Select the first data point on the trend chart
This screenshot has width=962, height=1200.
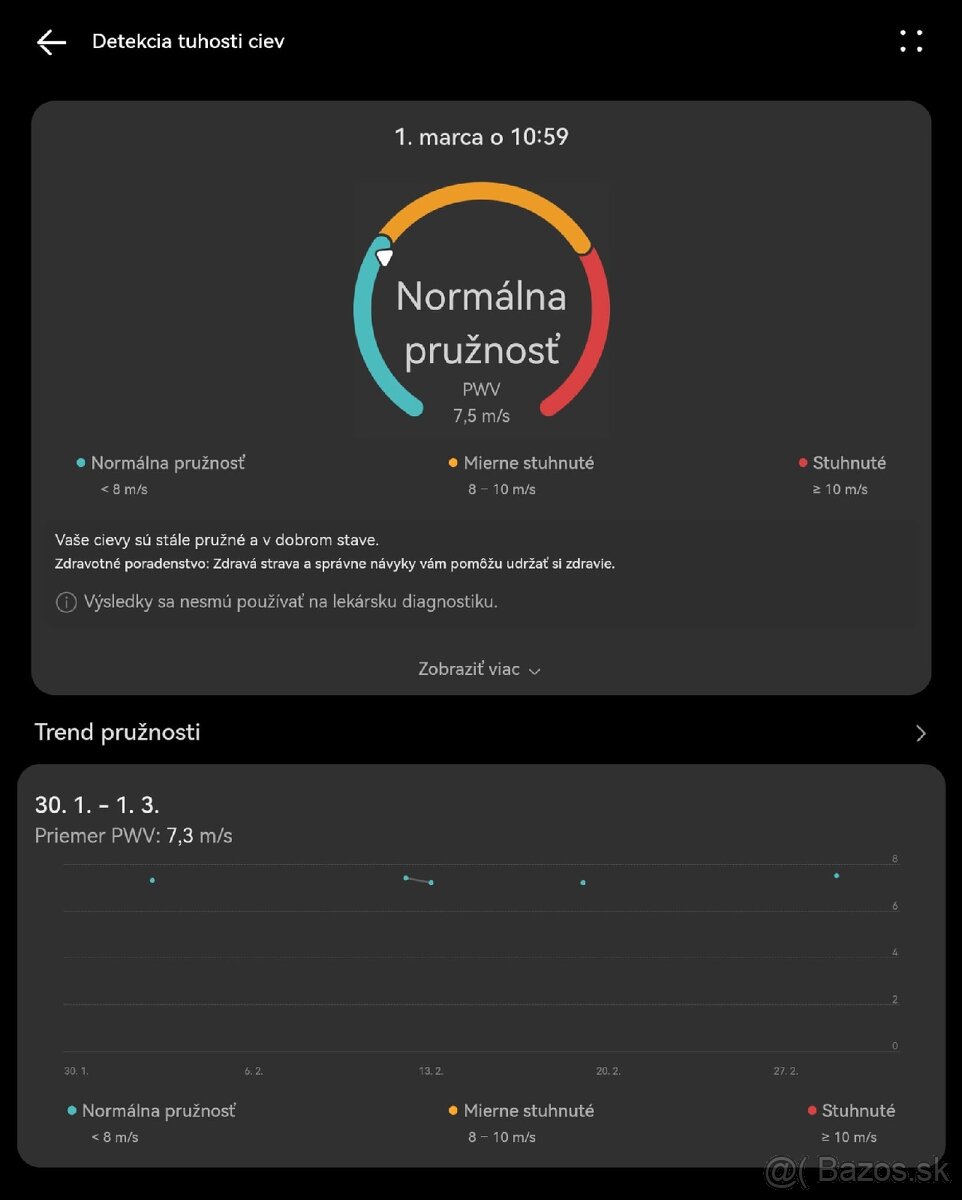152,880
